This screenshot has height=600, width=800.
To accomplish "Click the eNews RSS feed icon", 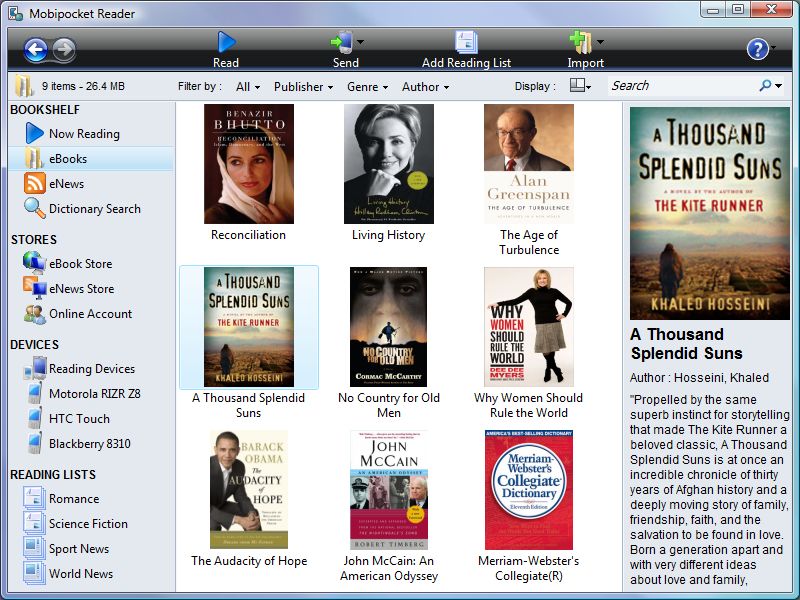I will (x=35, y=183).
